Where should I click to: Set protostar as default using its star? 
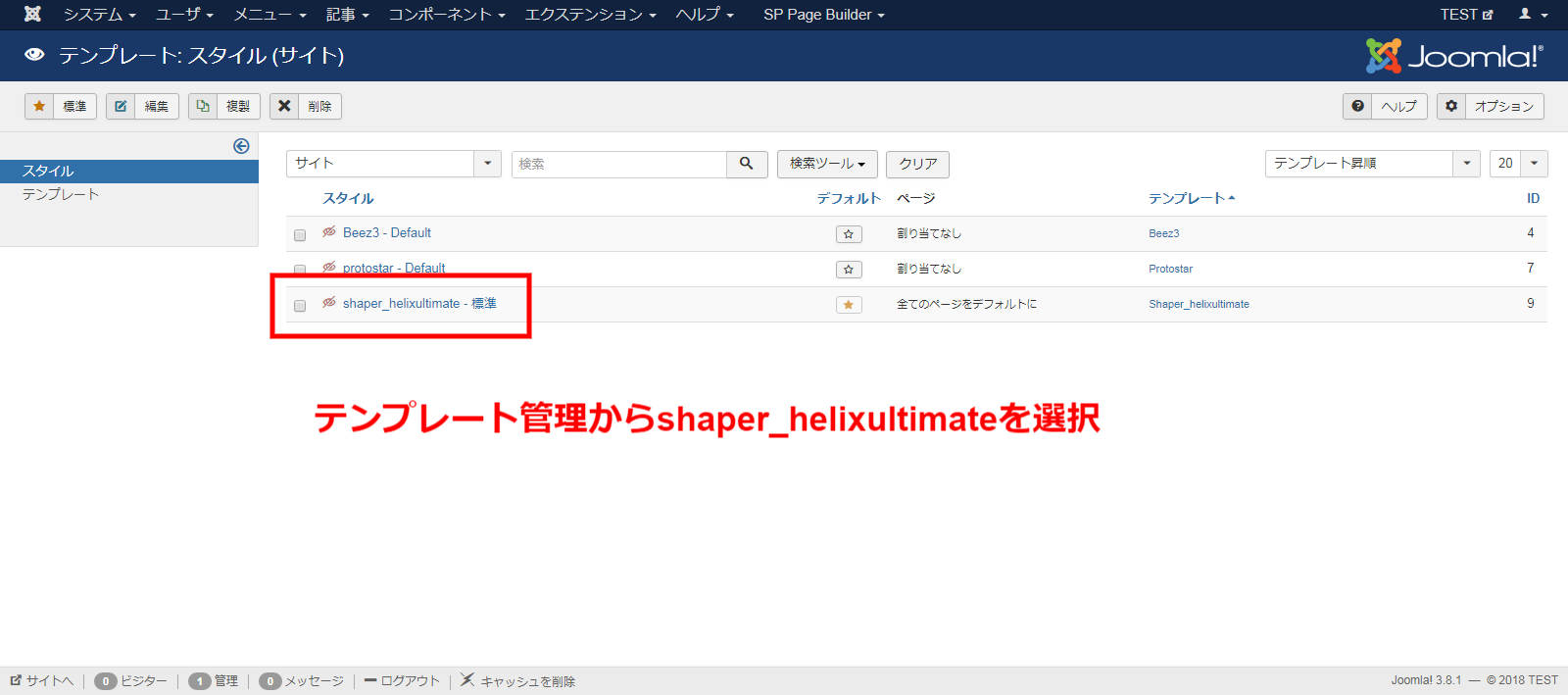(849, 270)
